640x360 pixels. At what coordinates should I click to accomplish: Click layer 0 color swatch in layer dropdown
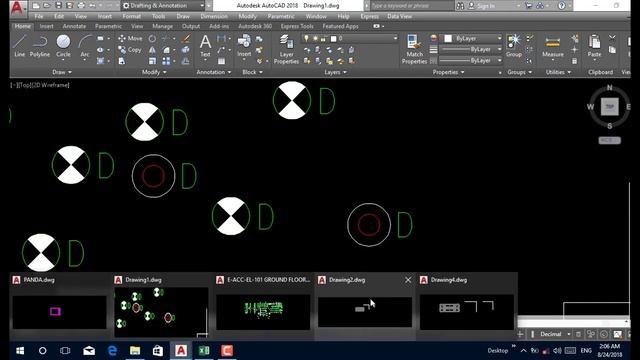coord(333,38)
